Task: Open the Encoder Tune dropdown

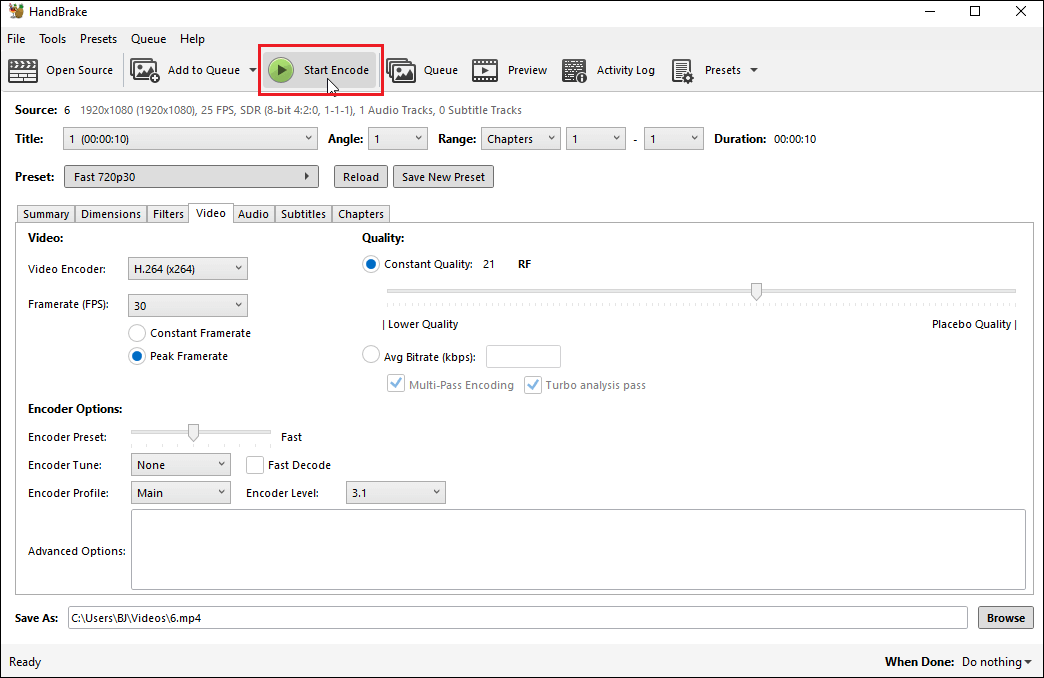Action: point(180,464)
